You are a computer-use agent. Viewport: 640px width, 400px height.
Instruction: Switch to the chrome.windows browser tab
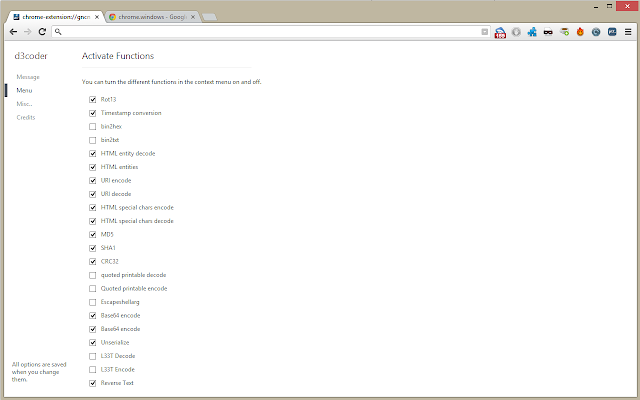pyautogui.click(x=153, y=17)
